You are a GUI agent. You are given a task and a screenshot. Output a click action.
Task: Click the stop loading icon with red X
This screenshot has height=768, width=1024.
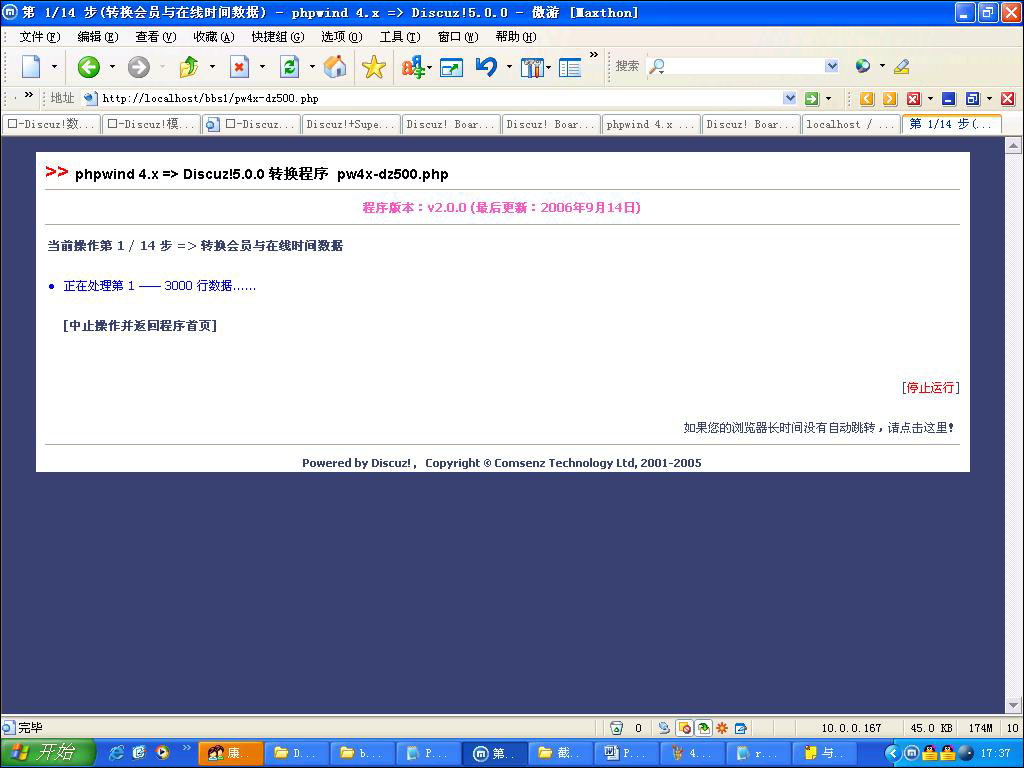point(240,66)
